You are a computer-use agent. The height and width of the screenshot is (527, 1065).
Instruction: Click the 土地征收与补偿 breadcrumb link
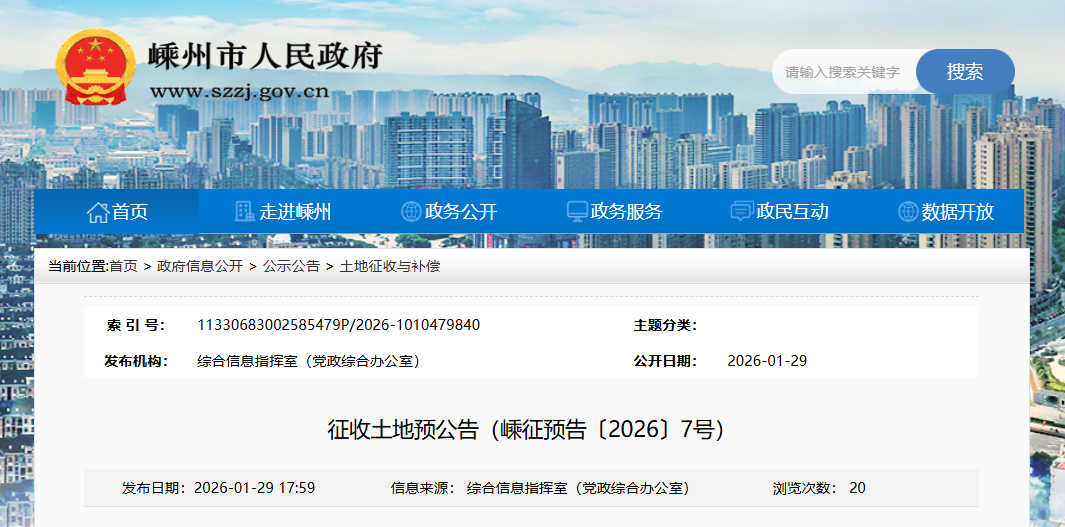390,266
